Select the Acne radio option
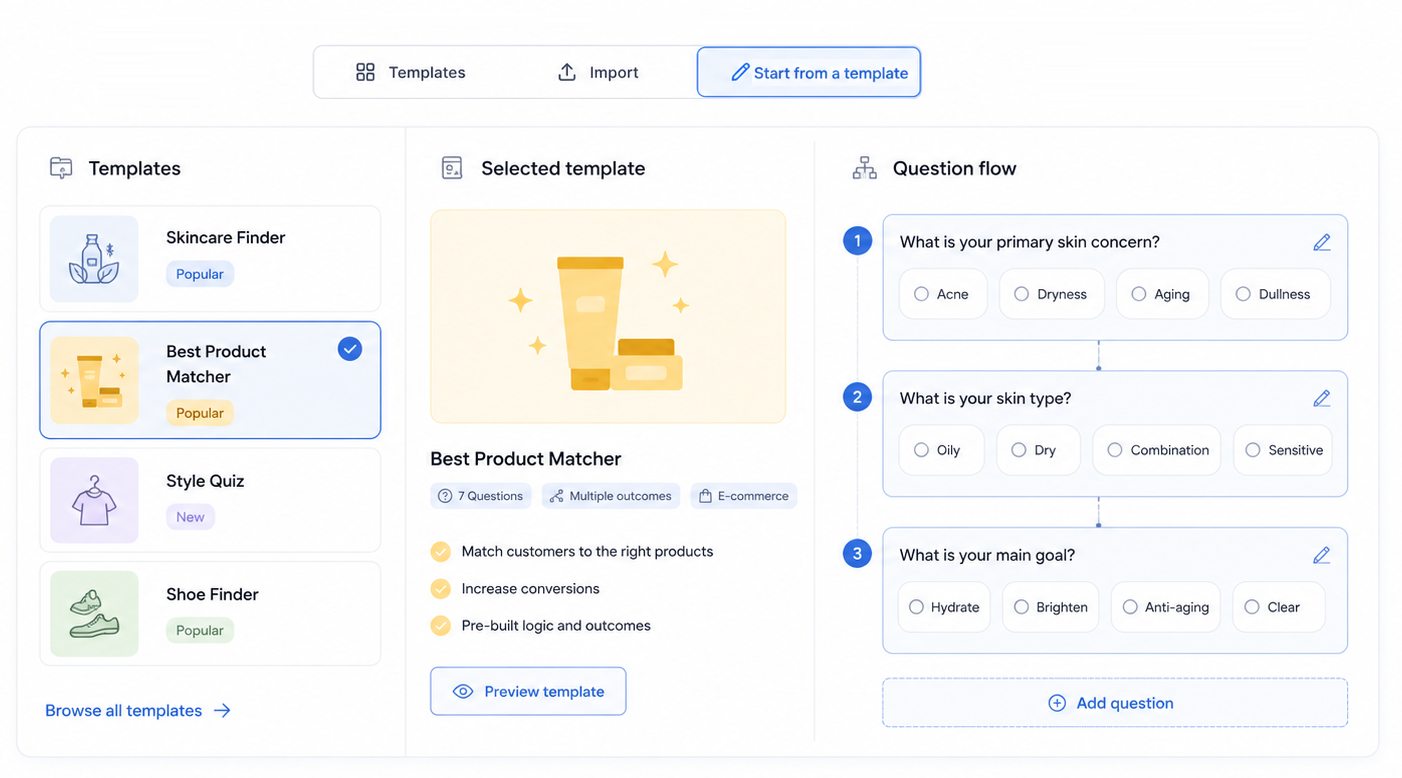 pos(942,294)
